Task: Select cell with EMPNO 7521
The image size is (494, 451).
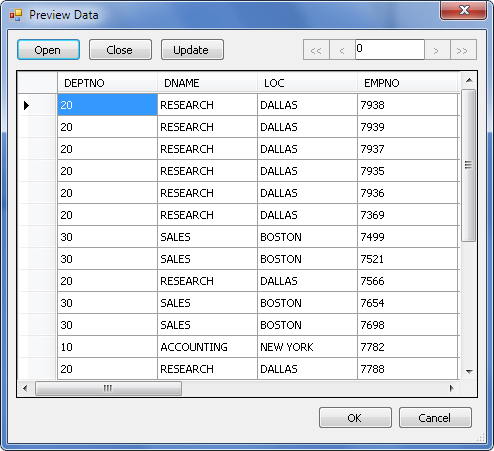Action: [407, 259]
